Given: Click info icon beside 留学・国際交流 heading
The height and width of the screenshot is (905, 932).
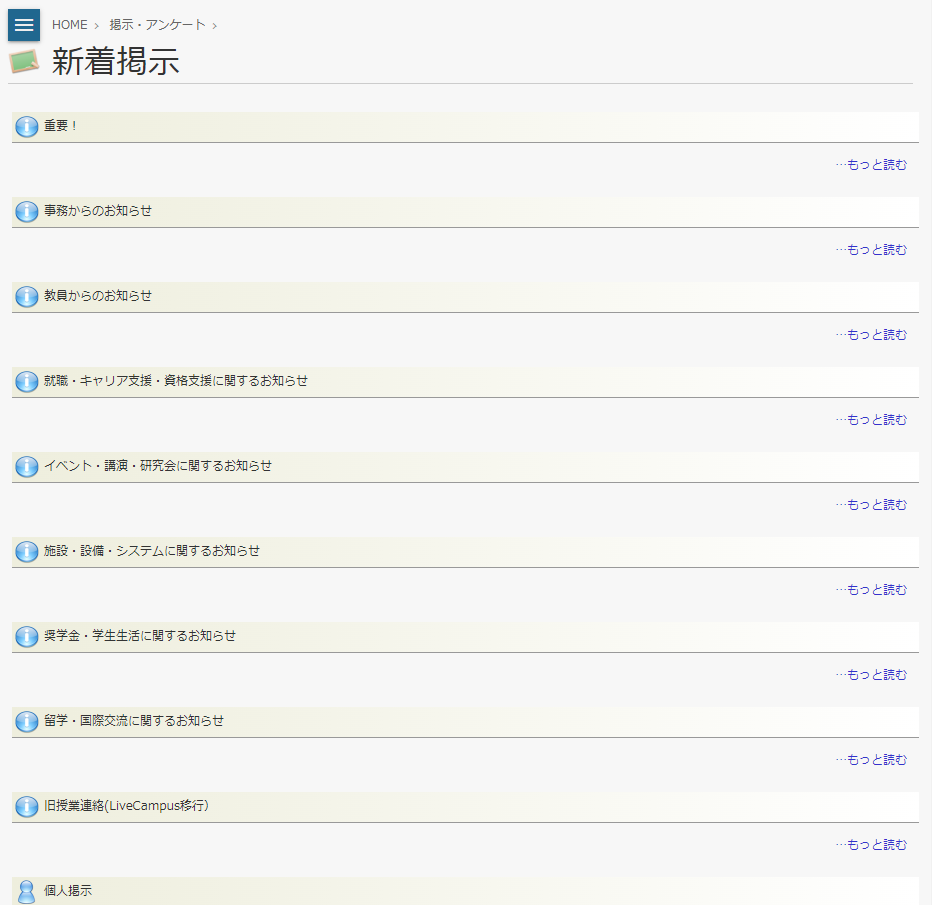Looking at the screenshot, I should 27,721.
